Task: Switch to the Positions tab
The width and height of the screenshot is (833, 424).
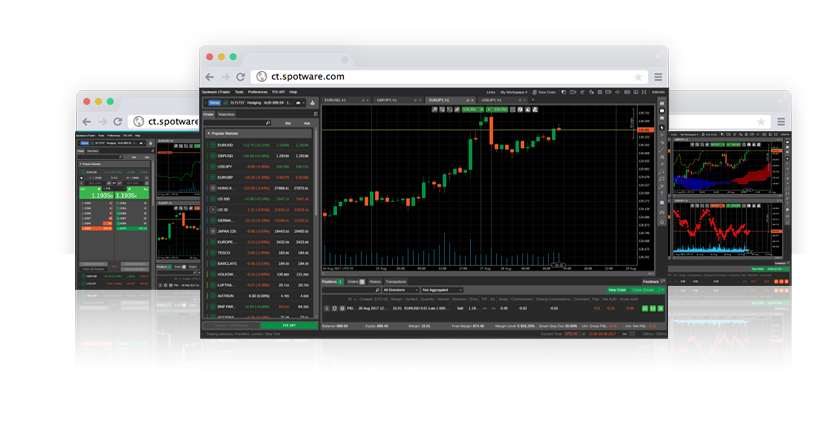Action: 333,282
